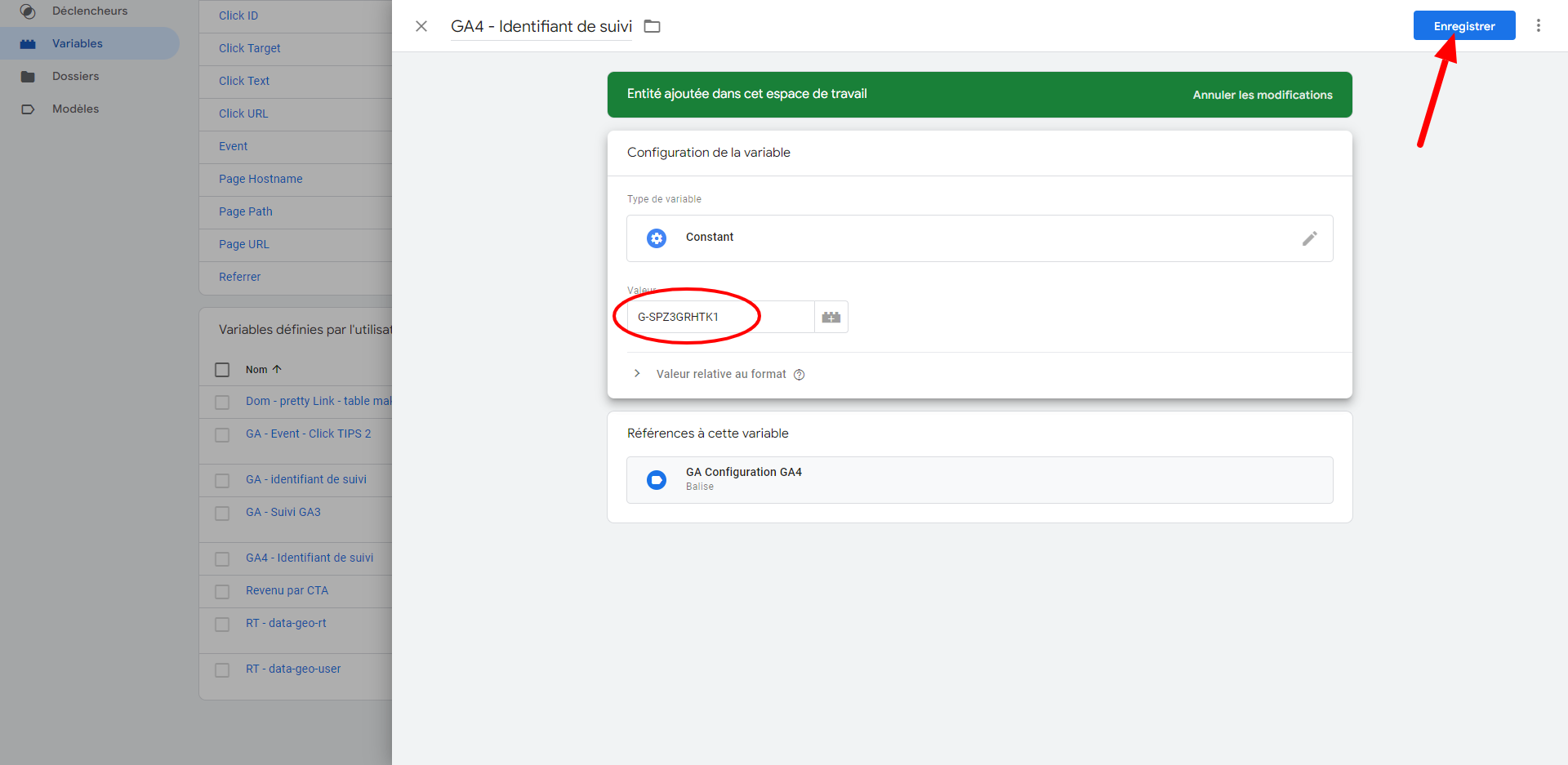Rename the variable title GA4 - Identifiant de suivi

pyautogui.click(x=541, y=26)
